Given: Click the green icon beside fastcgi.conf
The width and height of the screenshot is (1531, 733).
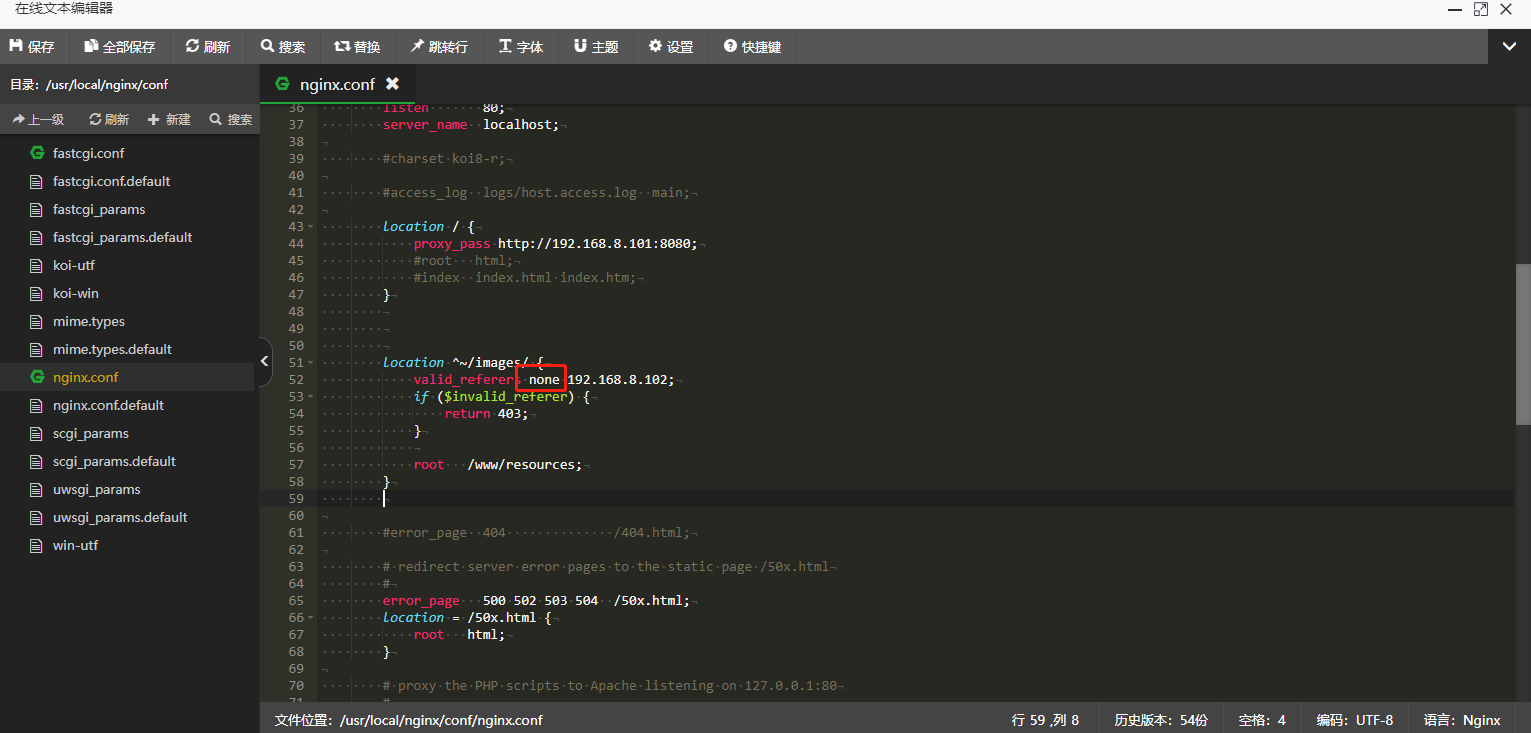Looking at the screenshot, I should click(37, 153).
